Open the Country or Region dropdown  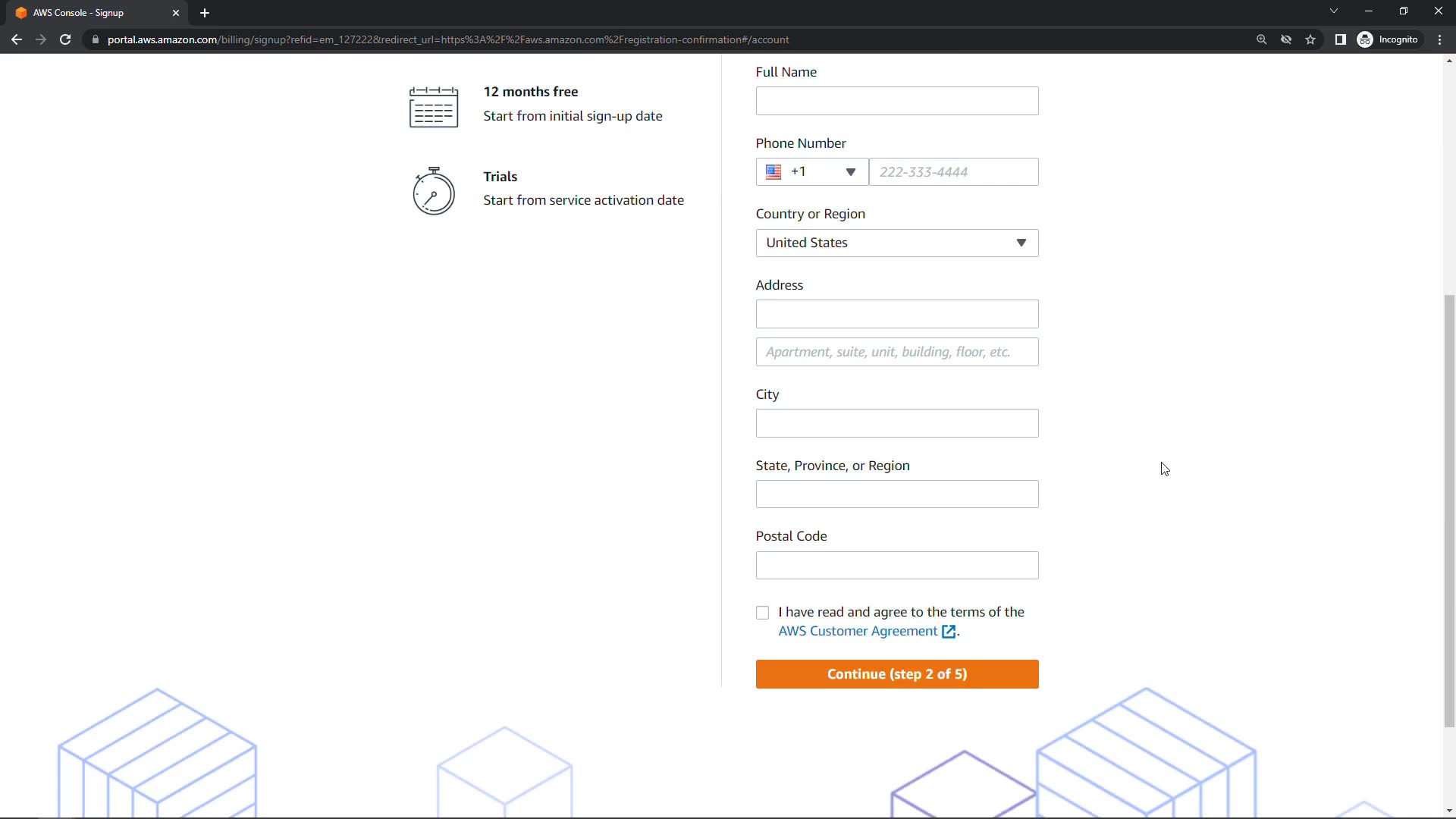[896, 243]
